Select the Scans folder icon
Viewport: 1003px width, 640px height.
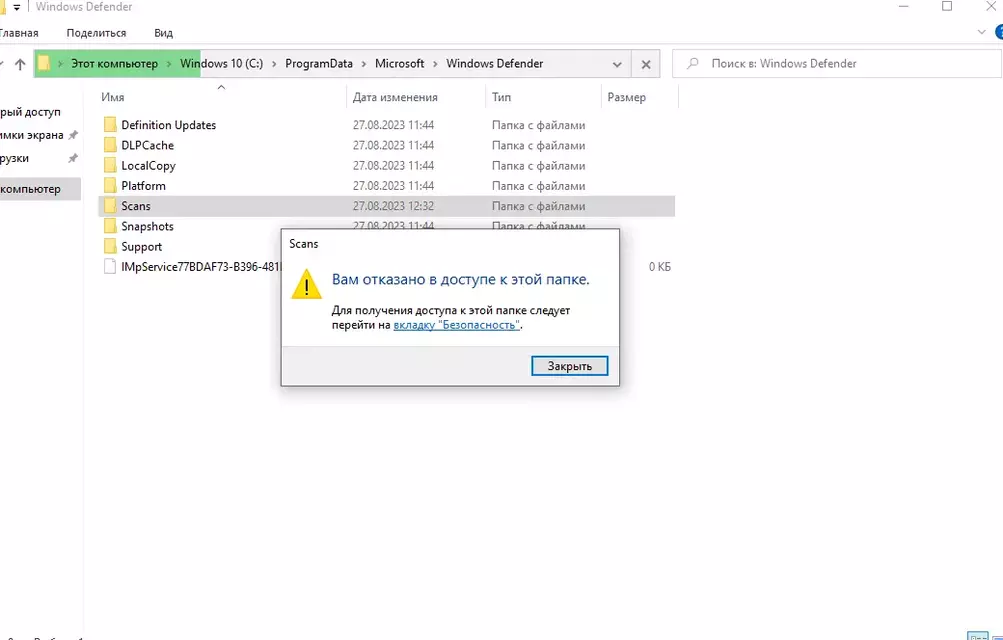pyautogui.click(x=110, y=206)
